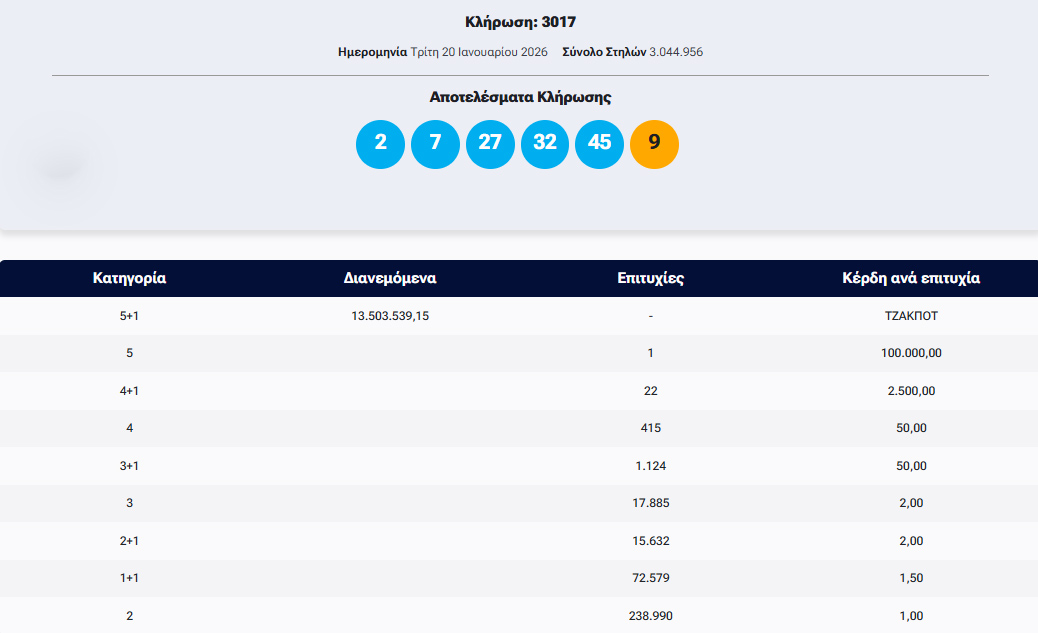Select the drawn number 27 ball
The image size is (1038, 633).
[490, 144]
